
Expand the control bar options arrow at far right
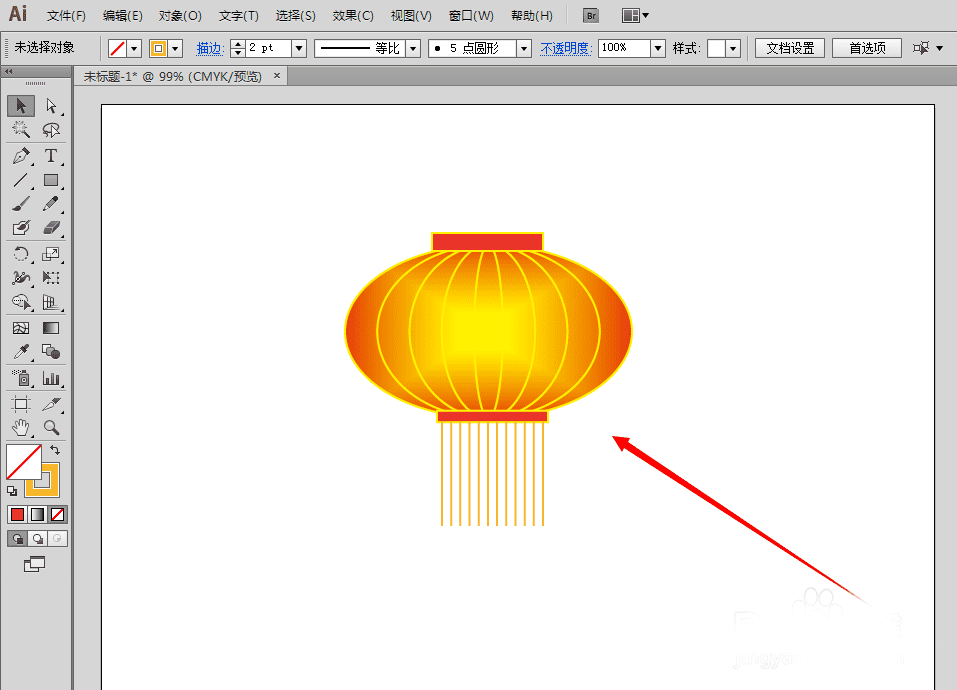pyautogui.click(x=939, y=48)
